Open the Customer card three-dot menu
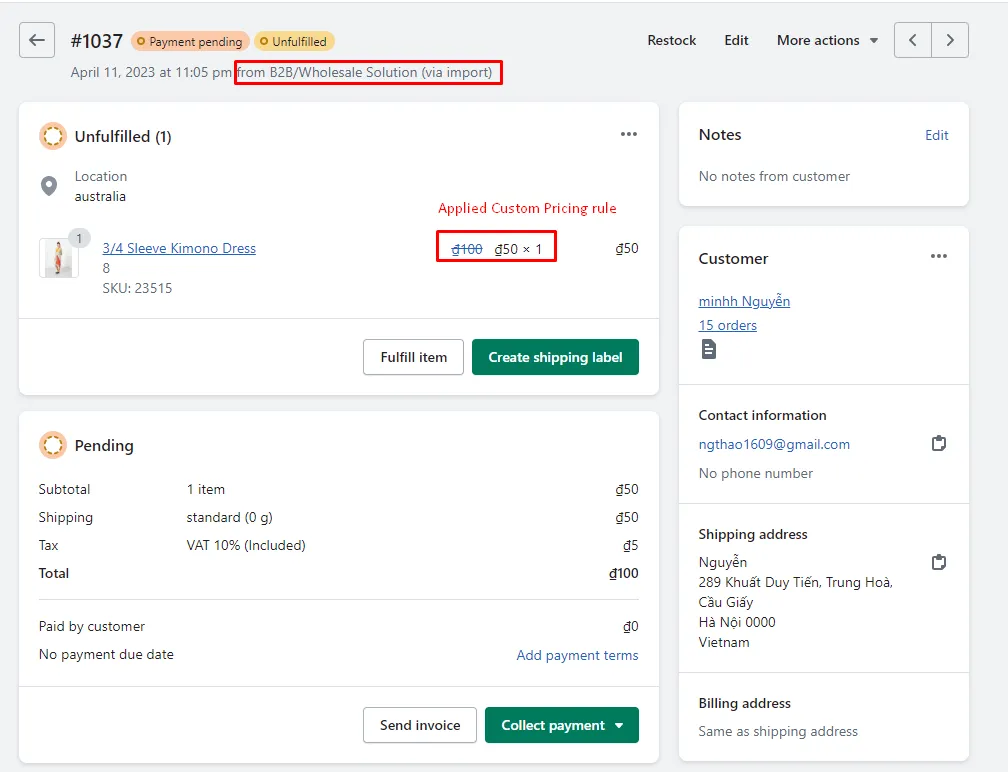 pyautogui.click(x=939, y=256)
